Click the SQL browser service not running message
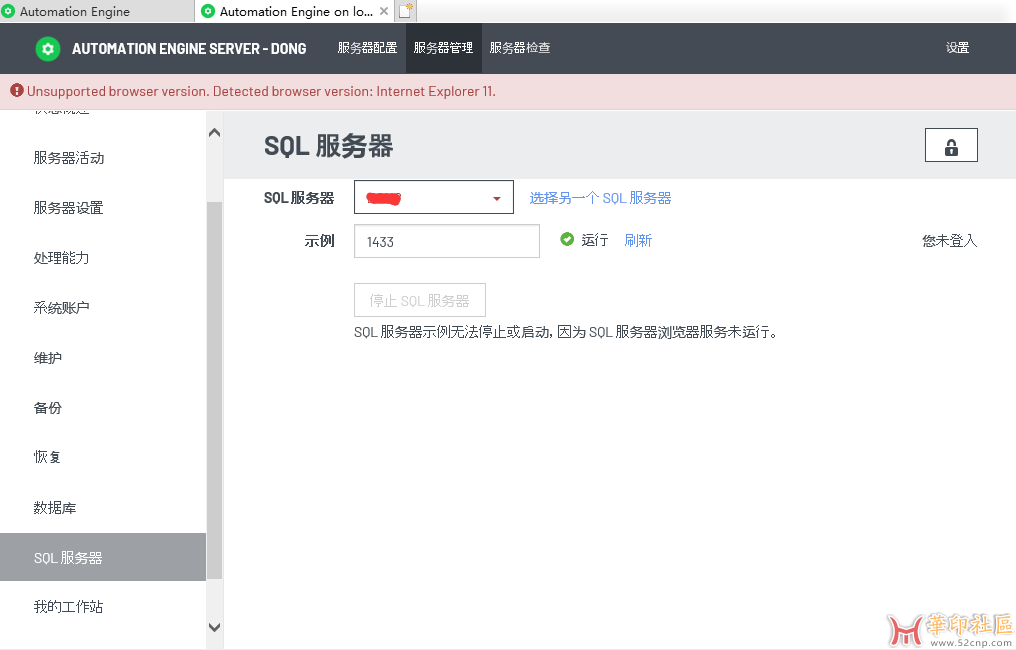 [x=566, y=332]
